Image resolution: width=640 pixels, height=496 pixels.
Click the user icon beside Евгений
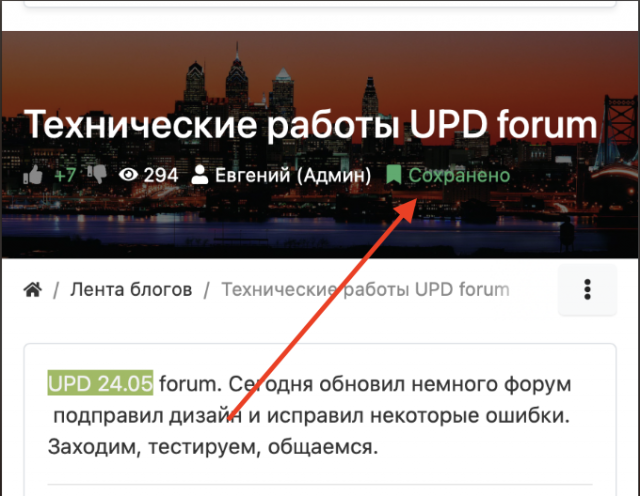(x=199, y=175)
